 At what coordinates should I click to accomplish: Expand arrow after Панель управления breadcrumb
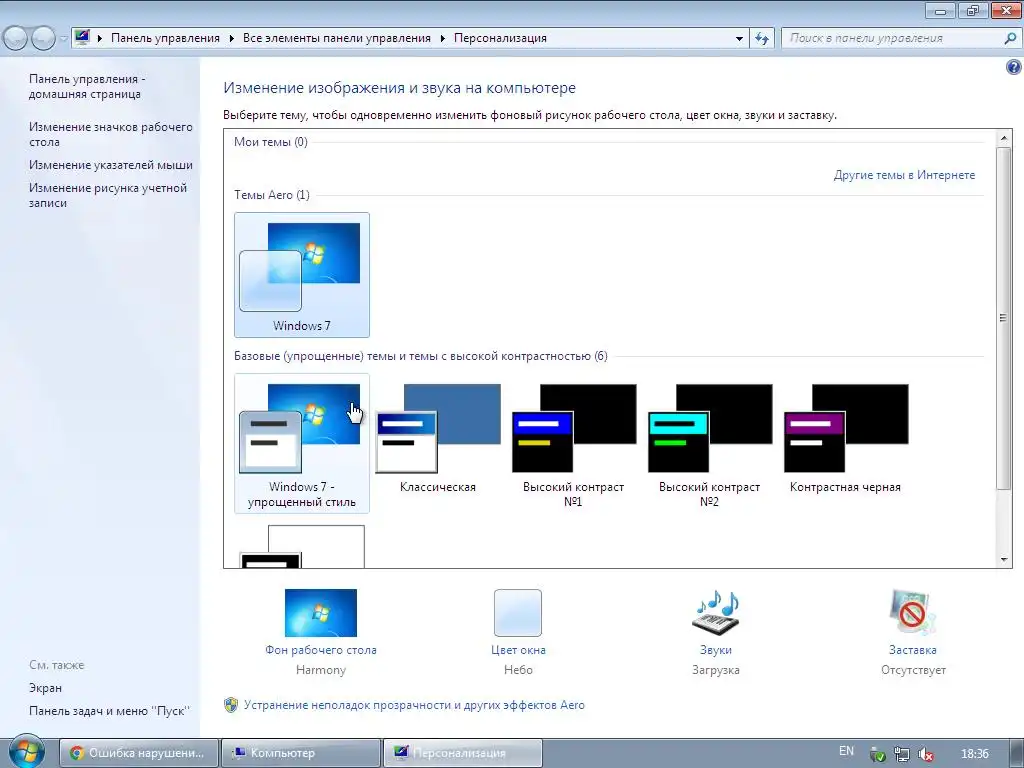(x=231, y=39)
